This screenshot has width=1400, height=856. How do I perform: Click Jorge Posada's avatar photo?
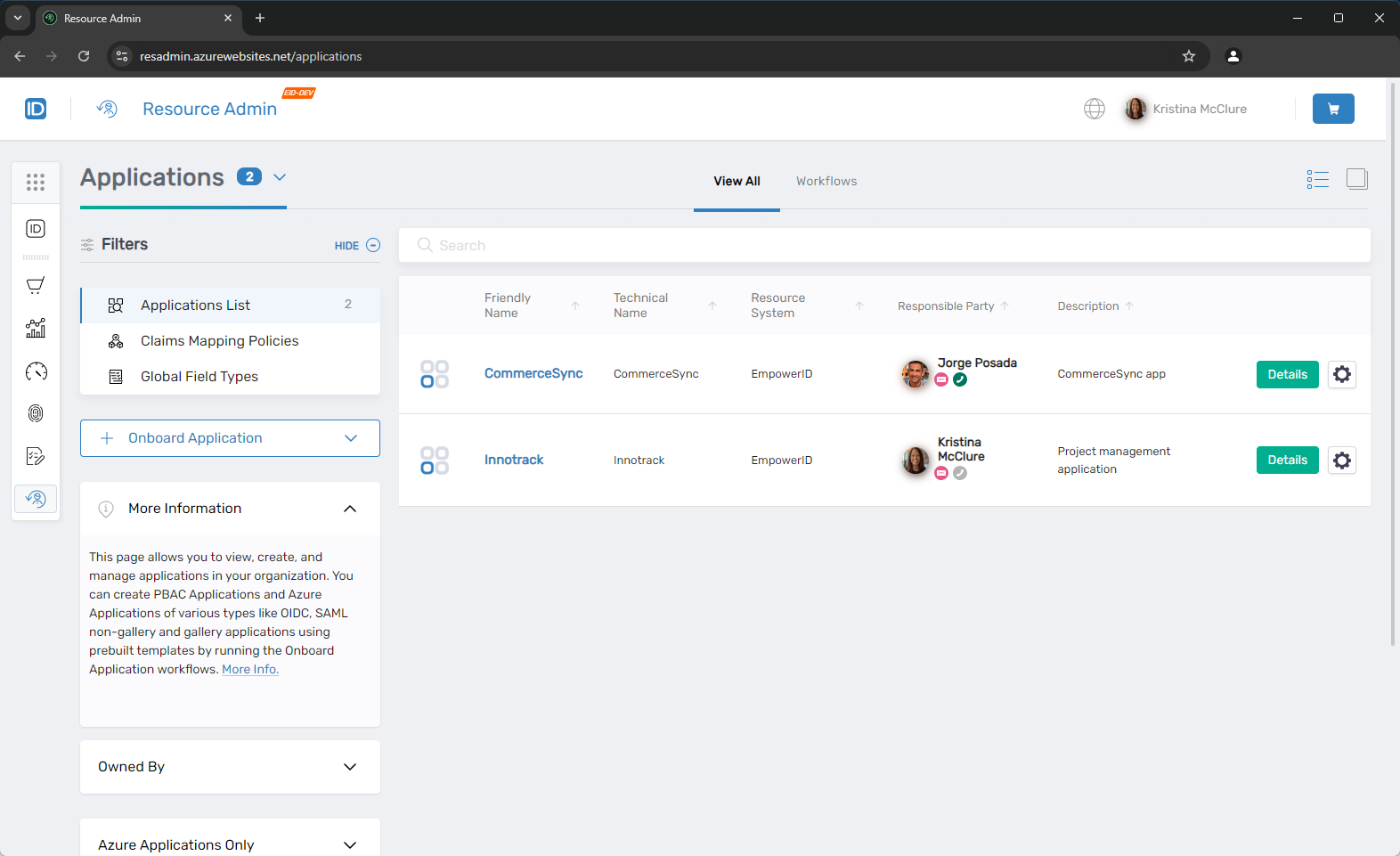tap(916, 374)
